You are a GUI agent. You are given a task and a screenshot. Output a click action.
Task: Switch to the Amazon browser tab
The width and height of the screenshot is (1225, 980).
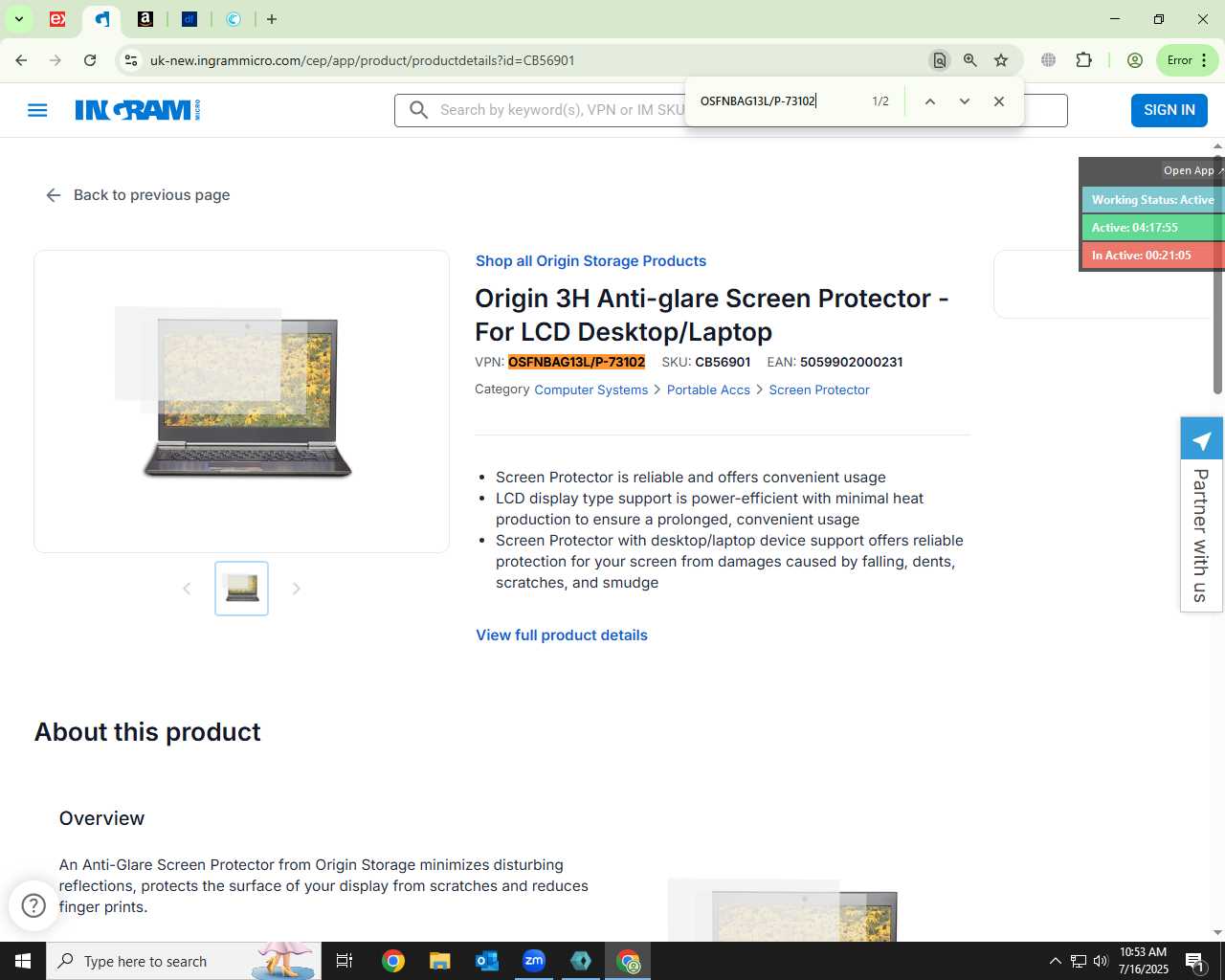[145, 19]
